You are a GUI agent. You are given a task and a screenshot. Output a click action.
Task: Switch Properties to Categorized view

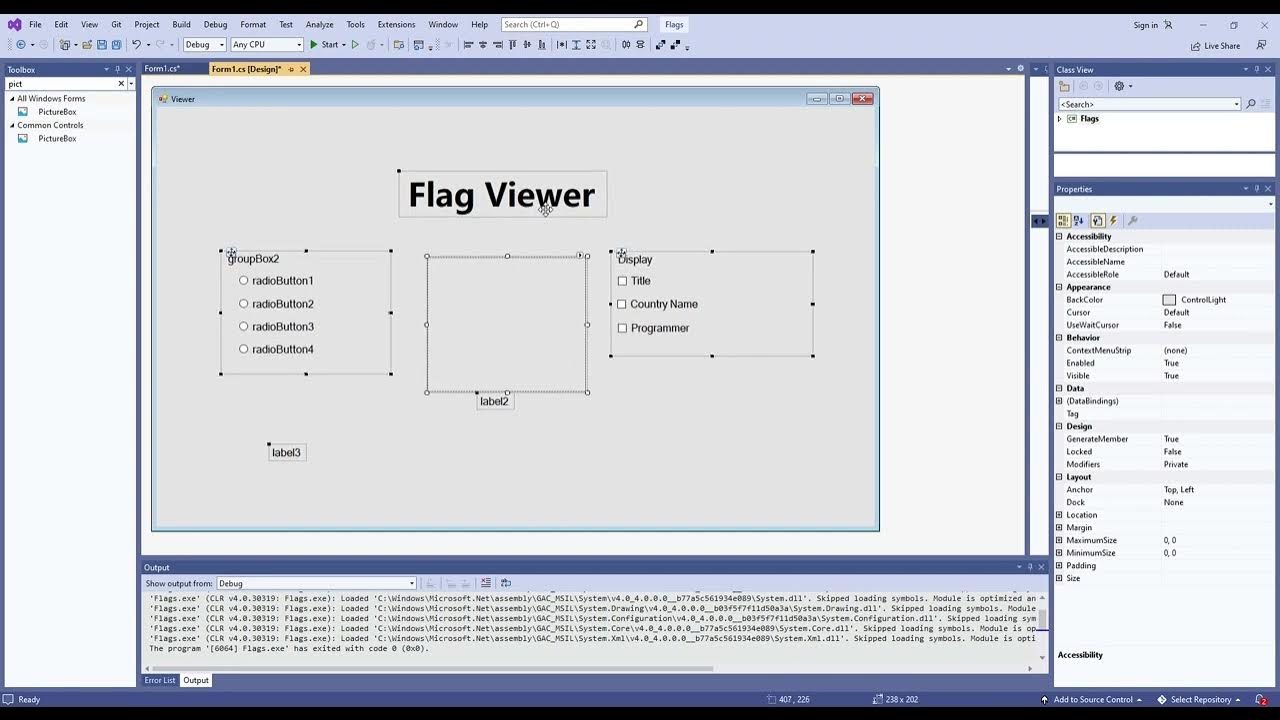[x=1063, y=220]
